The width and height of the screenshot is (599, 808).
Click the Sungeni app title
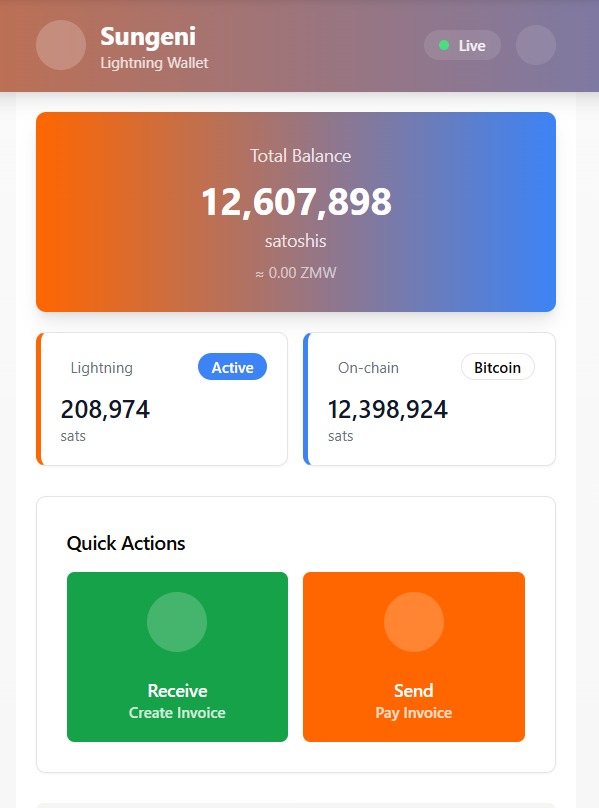click(148, 37)
